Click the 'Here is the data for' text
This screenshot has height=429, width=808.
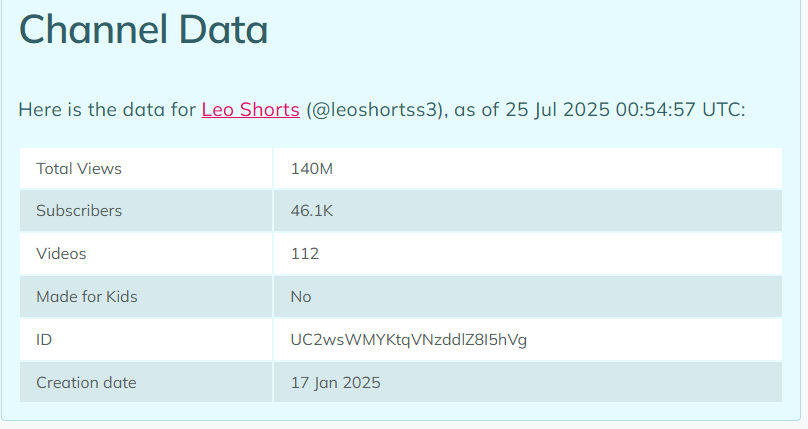[107, 110]
